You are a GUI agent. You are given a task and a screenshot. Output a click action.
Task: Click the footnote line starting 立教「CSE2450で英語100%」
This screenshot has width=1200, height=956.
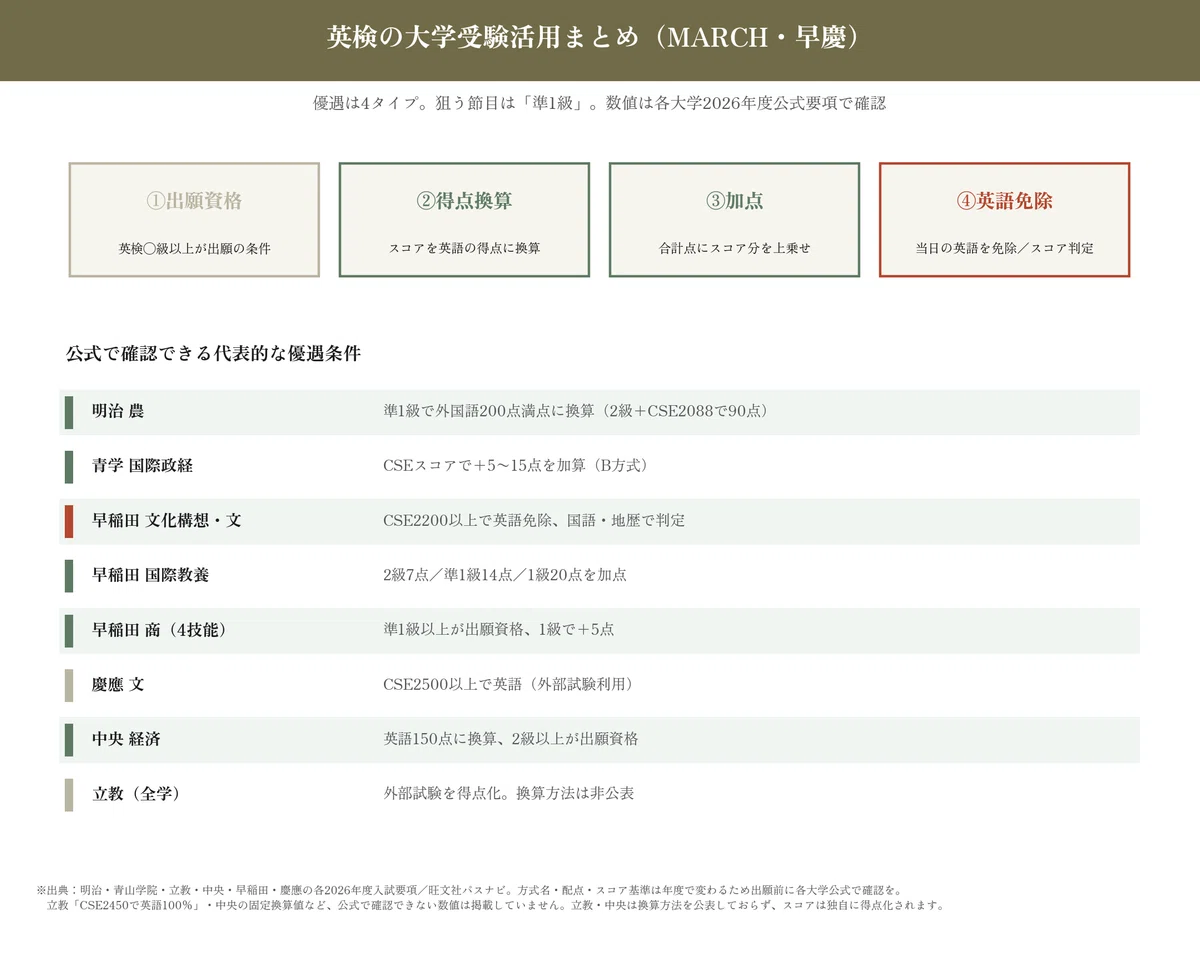[496, 906]
